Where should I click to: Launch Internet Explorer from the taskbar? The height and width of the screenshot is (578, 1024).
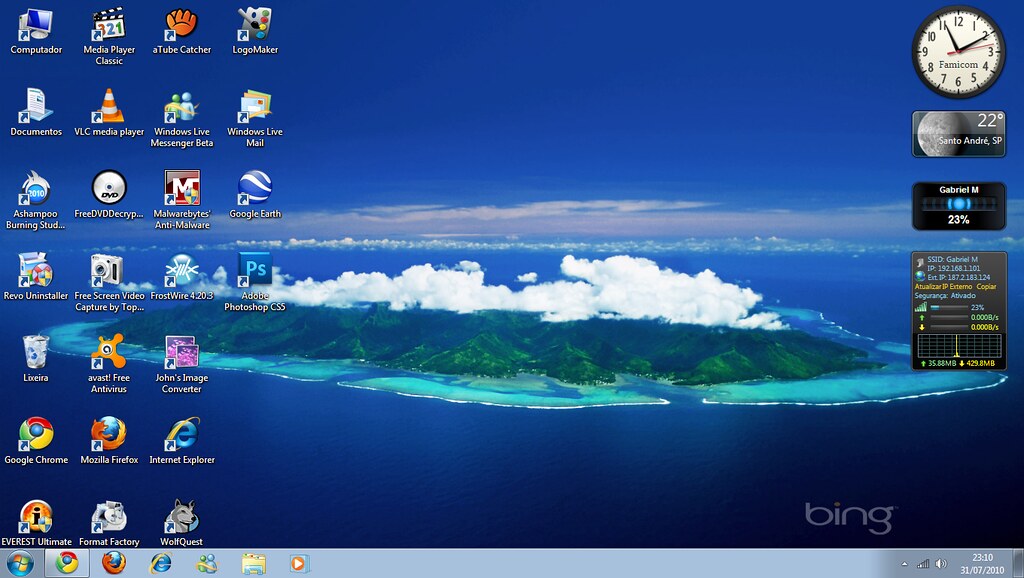pos(161,563)
